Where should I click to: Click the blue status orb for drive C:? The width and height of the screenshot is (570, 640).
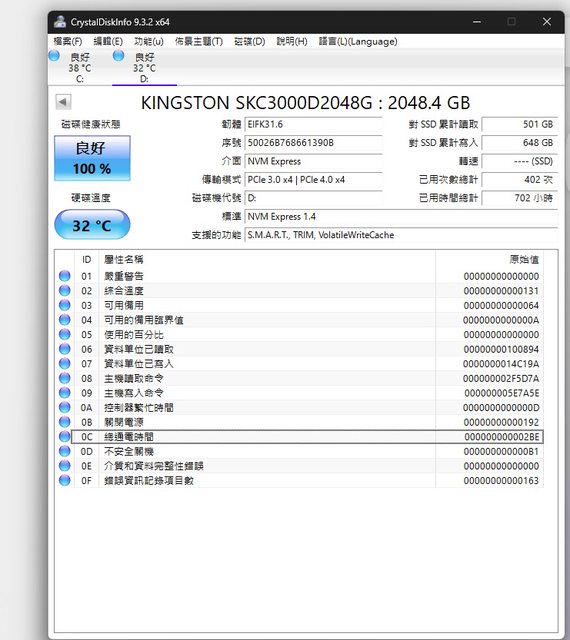click(x=54, y=56)
